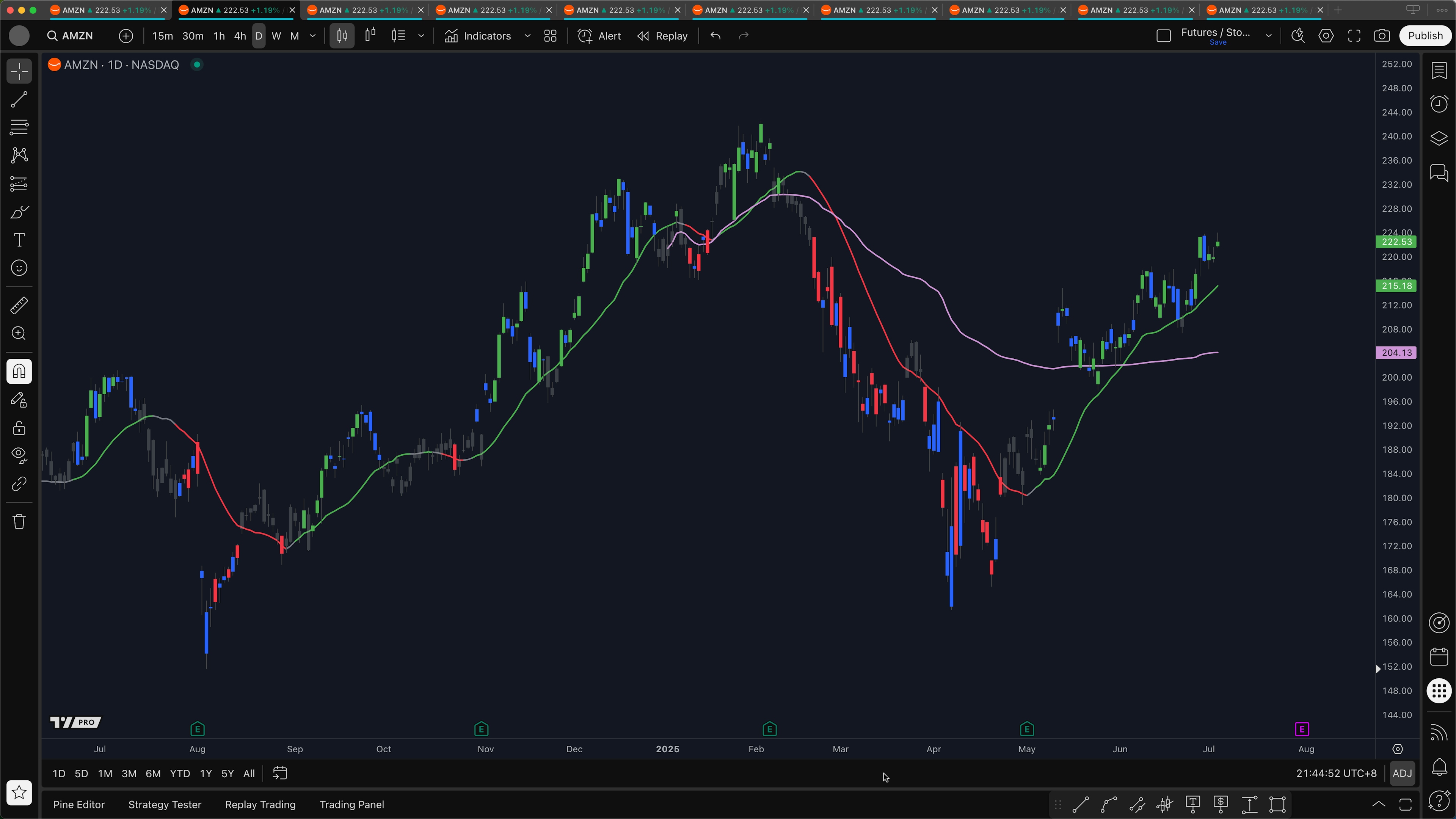Viewport: 1456px width, 819px height.
Task: Take a chart snapshot with camera icon
Action: 1382,36
